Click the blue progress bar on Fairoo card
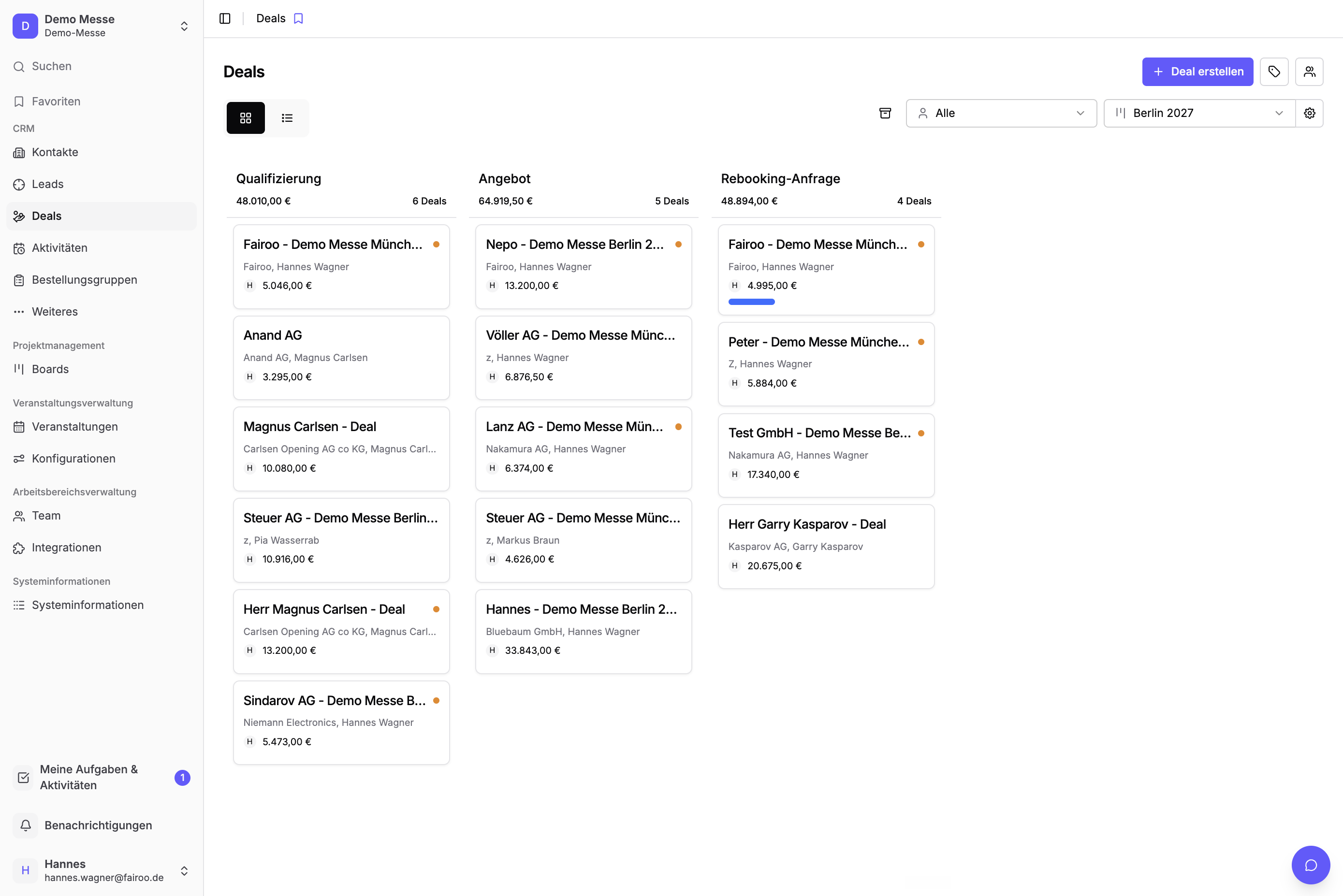This screenshot has height=896, width=1343. (751, 302)
